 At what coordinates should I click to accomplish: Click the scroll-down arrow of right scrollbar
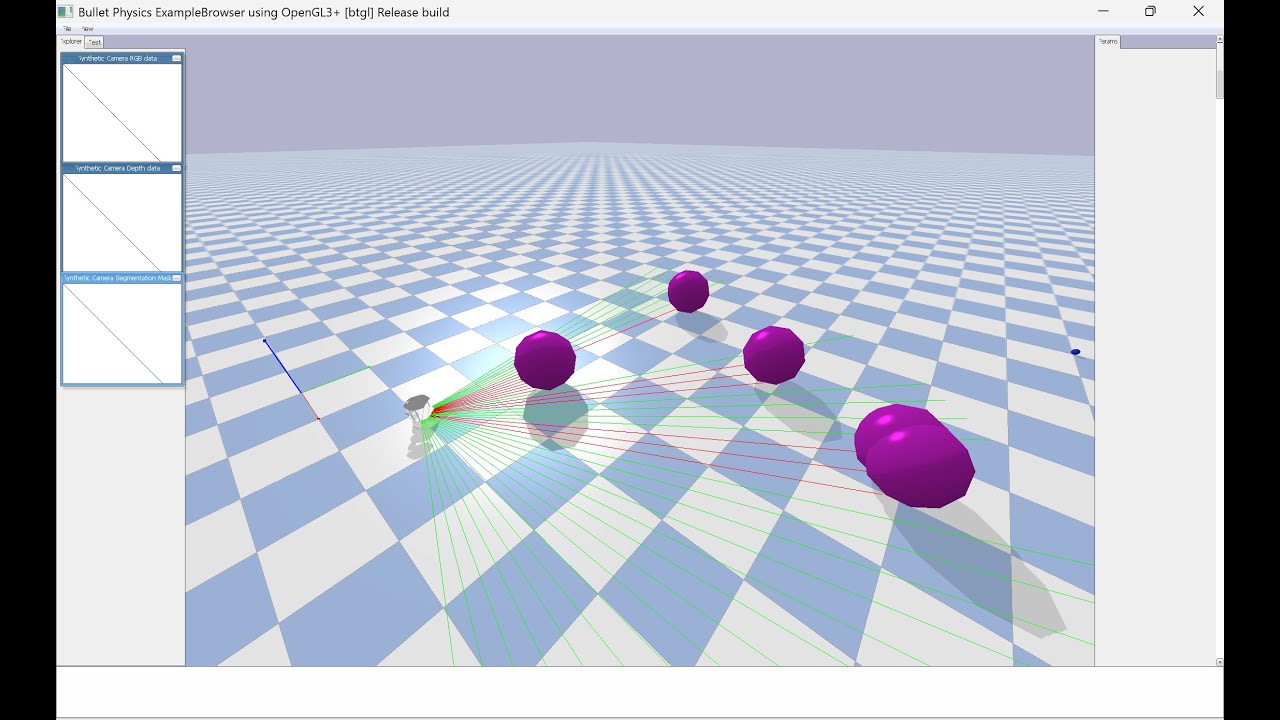tap(1220, 662)
